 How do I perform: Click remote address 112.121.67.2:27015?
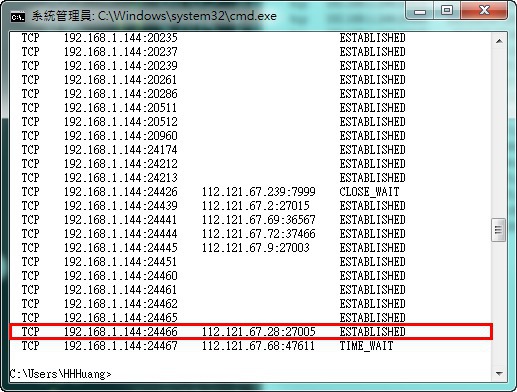[256, 206]
